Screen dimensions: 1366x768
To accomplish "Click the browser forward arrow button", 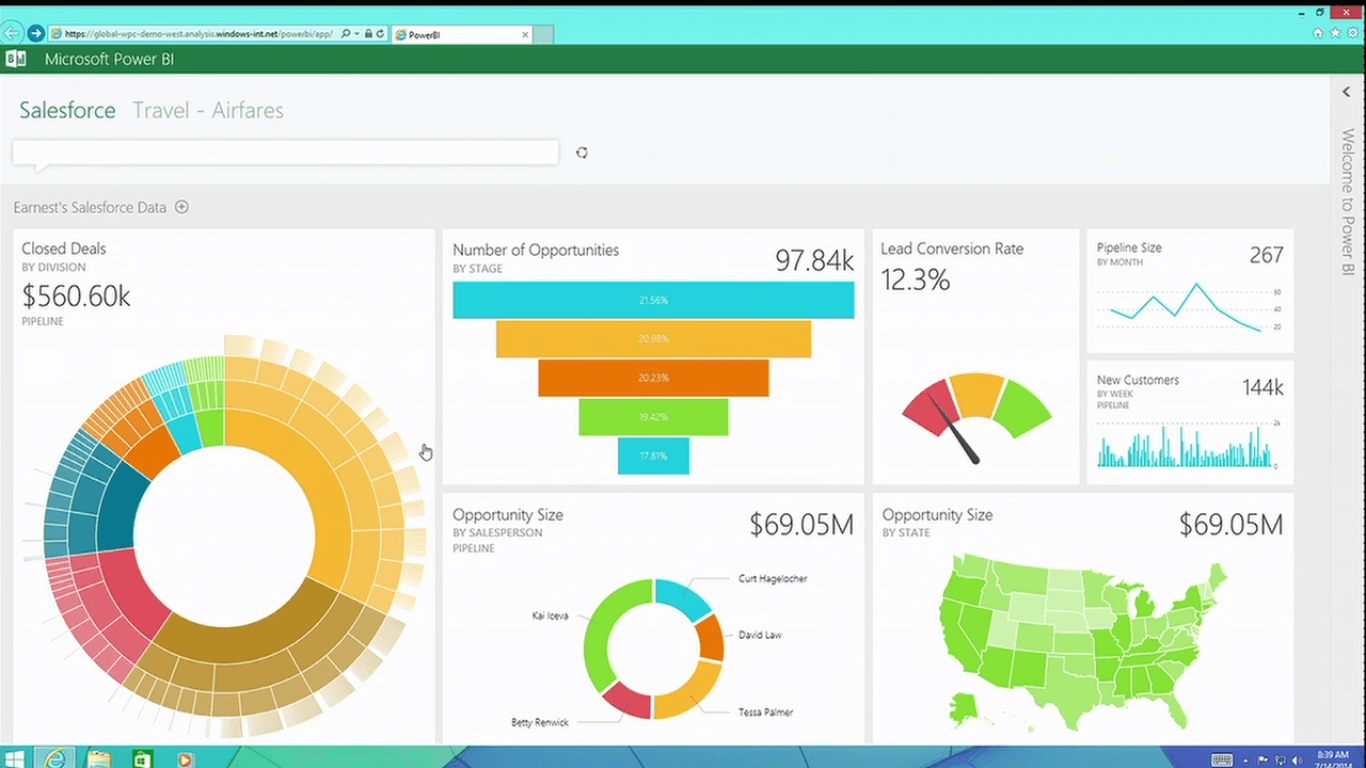I will coord(35,33).
